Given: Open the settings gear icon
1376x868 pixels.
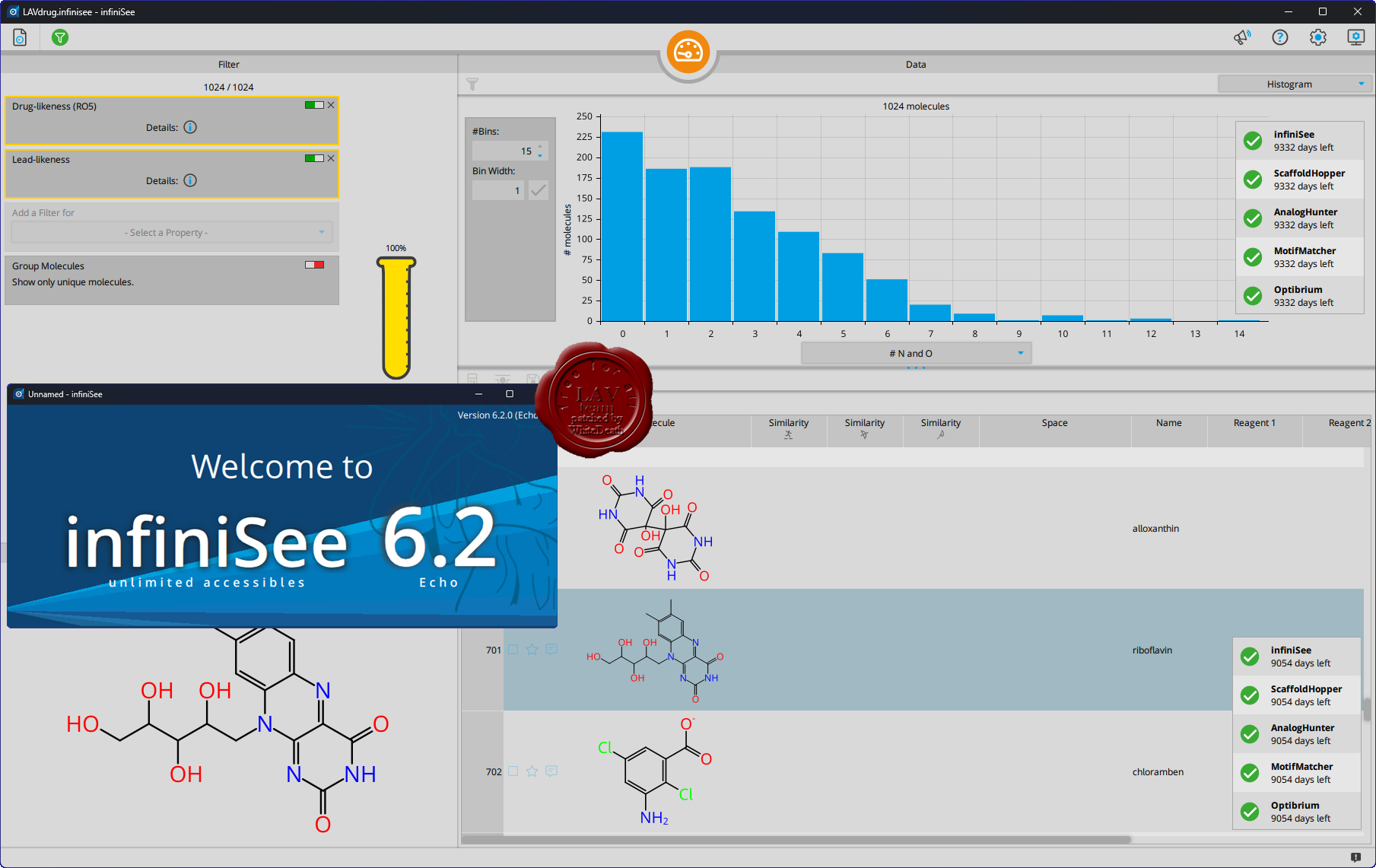Looking at the screenshot, I should 1318,37.
